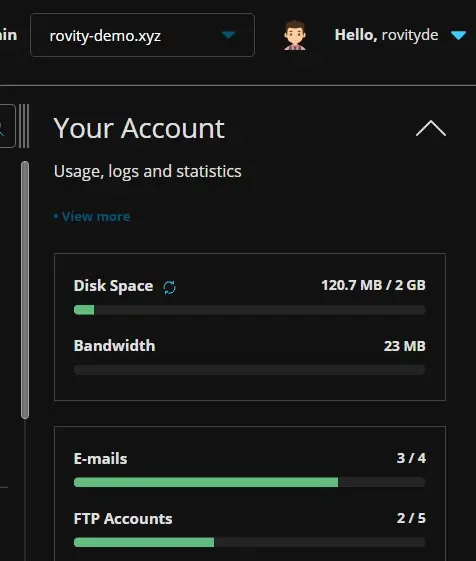Click the Hello, rovityde greeting text
The height and width of the screenshot is (561, 476).
[386, 35]
